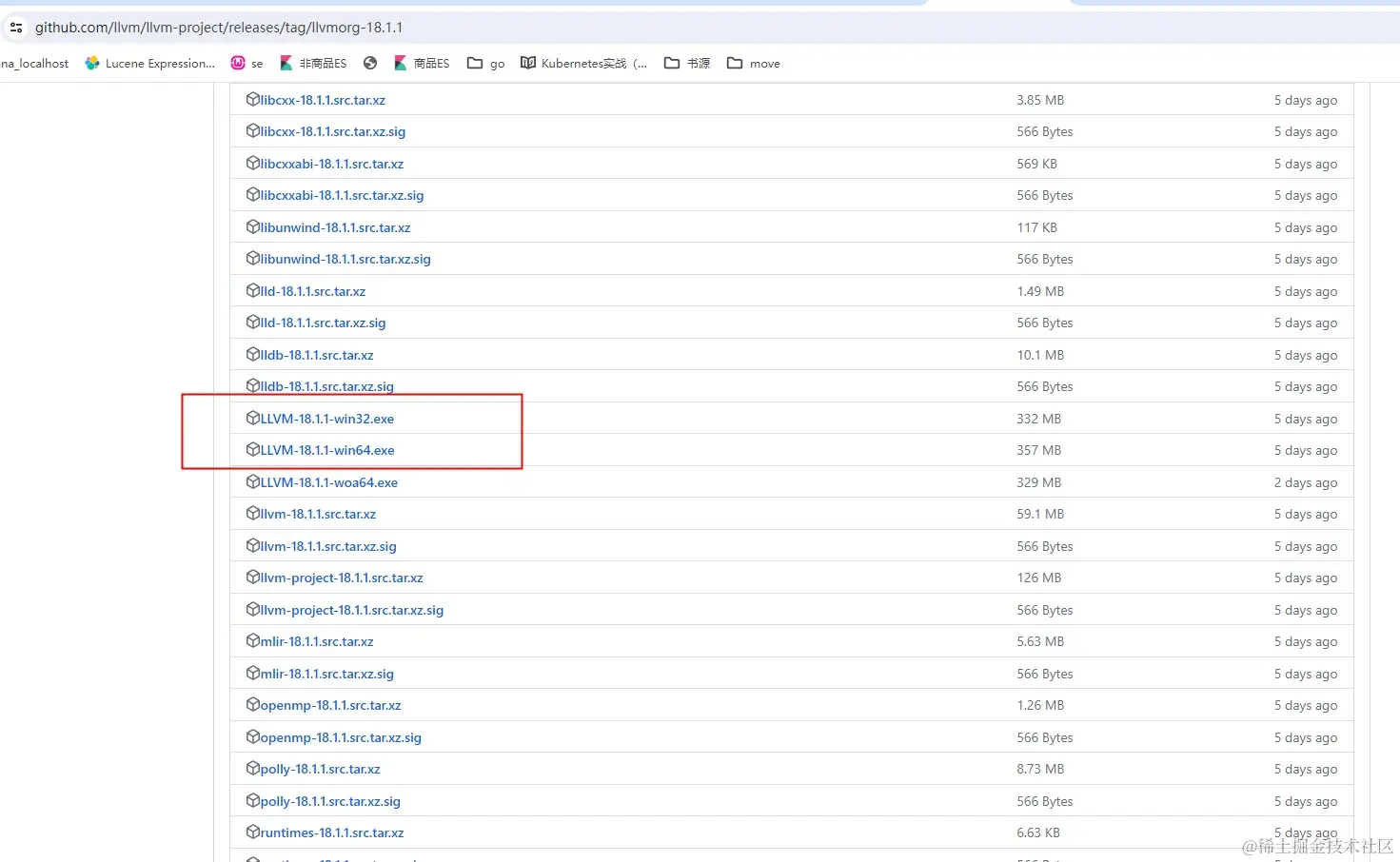Open the Kubernetes实战 bookmark
Image resolution: width=1400 pixels, height=862 pixels.
(583, 64)
